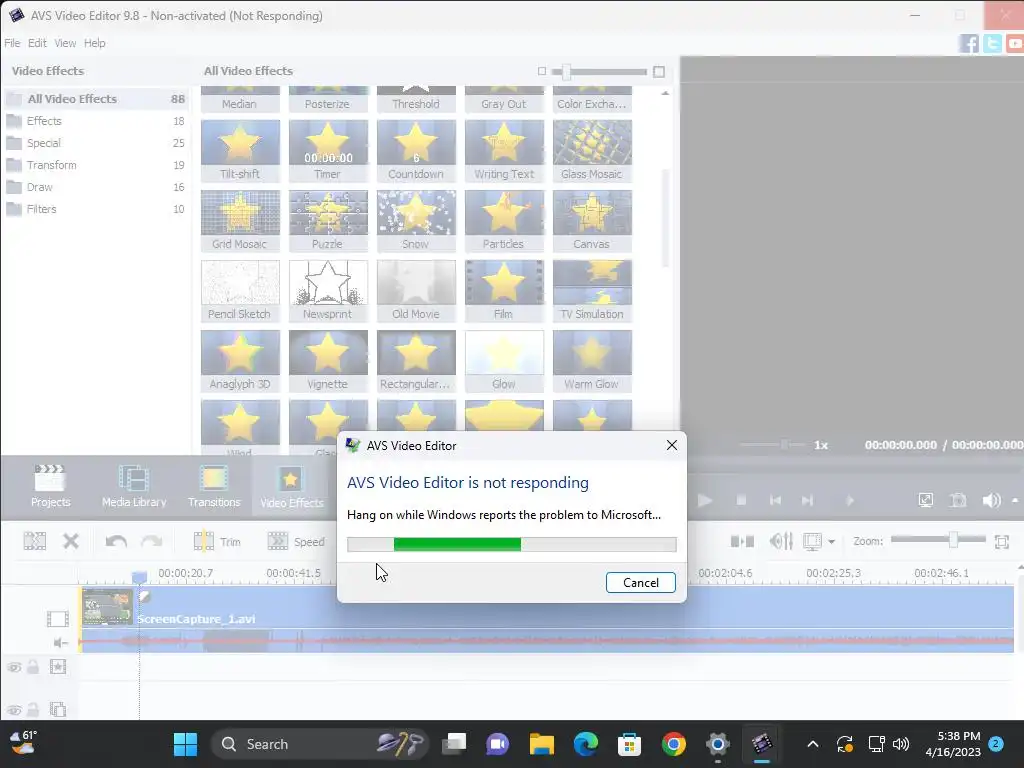Select the Draw folder category
Image resolution: width=1024 pixels, height=768 pixels.
(96, 187)
